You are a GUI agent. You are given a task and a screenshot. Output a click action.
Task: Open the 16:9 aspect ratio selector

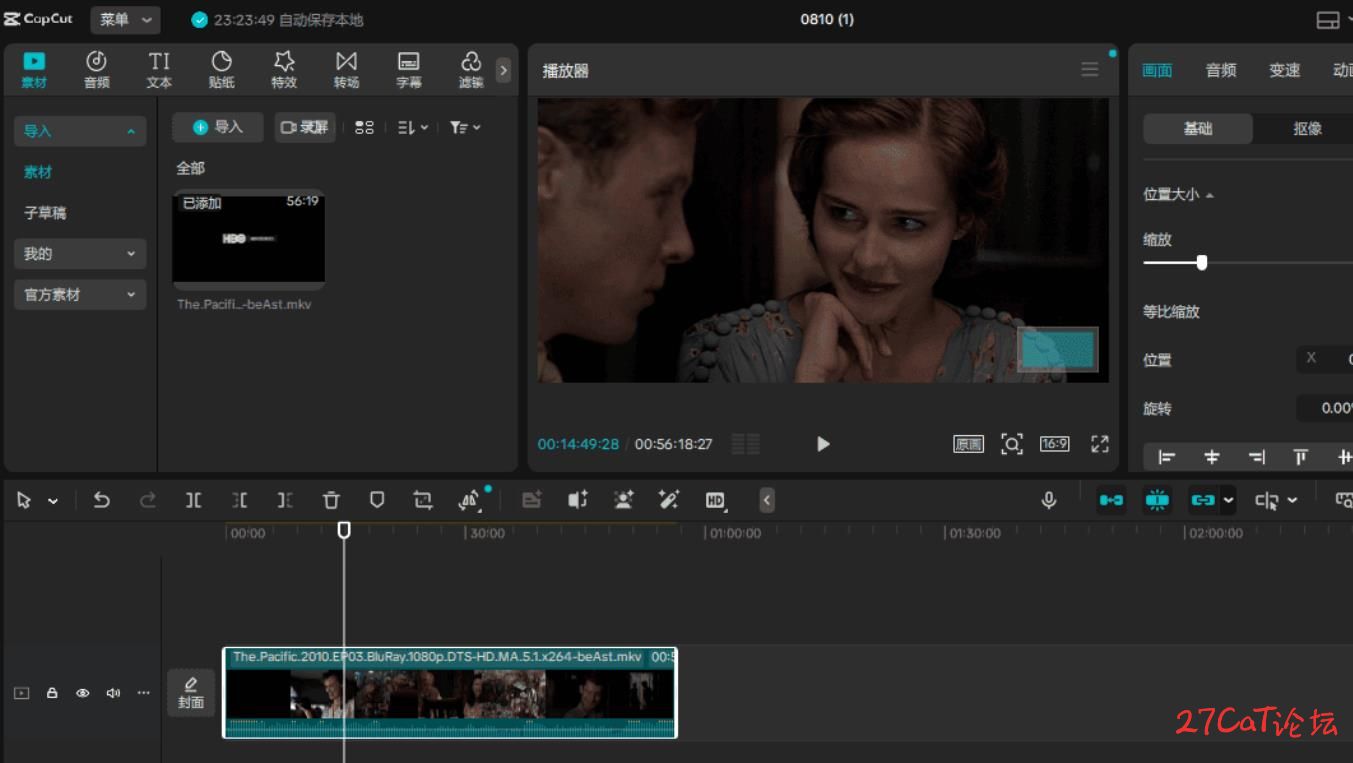(x=1055, y=443)
